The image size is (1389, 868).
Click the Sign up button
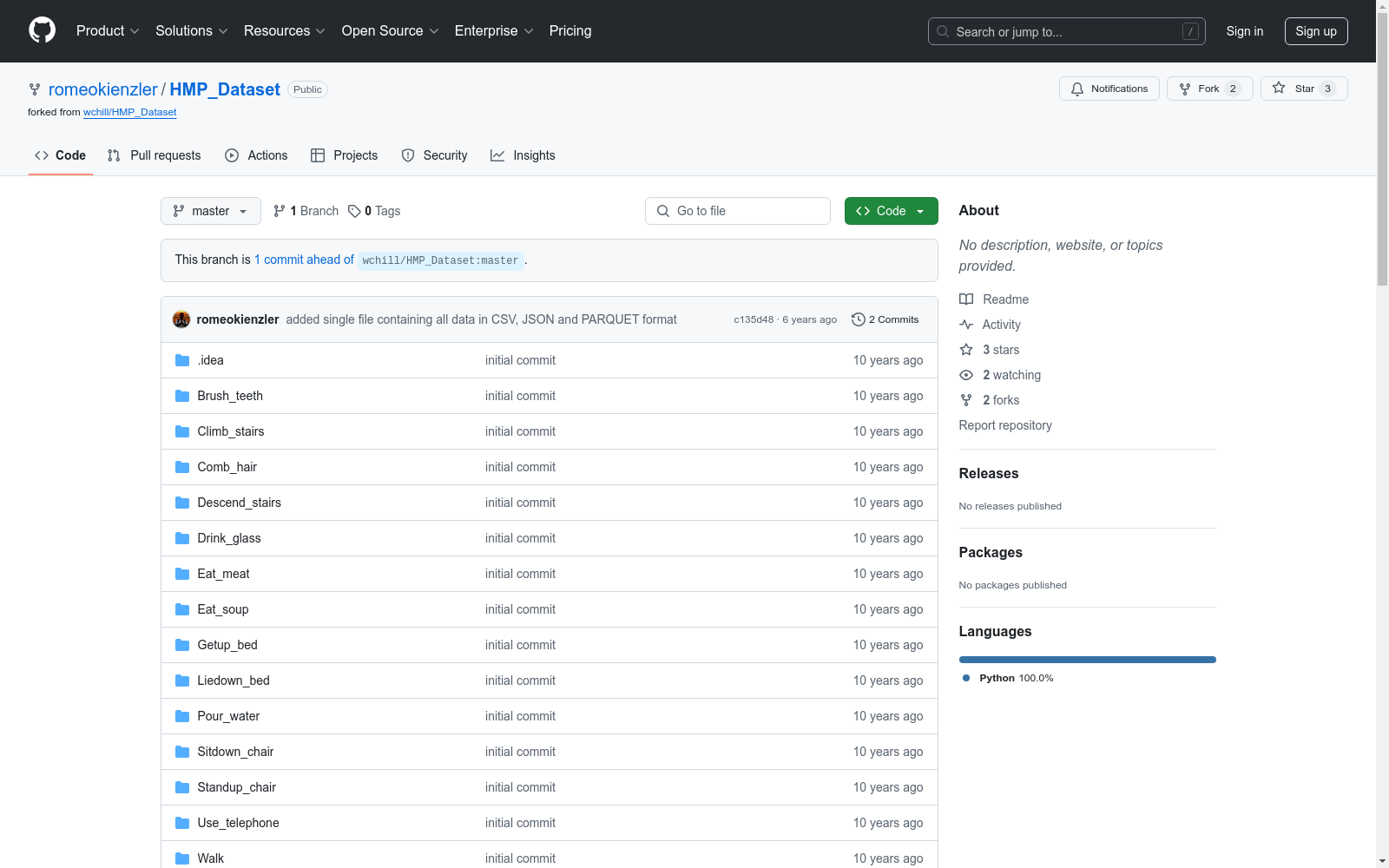(x=1316, y=31)
